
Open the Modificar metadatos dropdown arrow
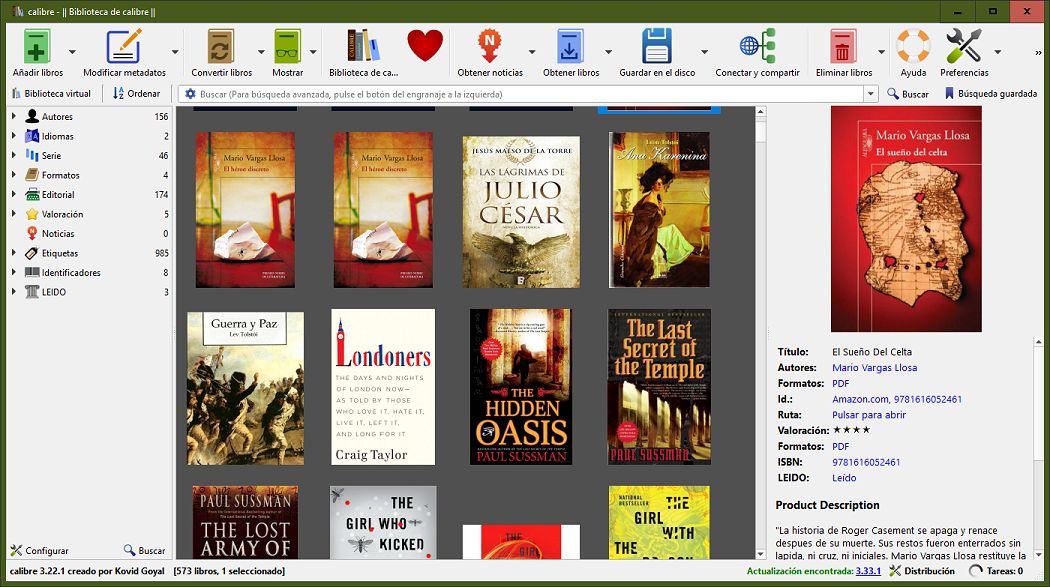(x=175, y=52)
